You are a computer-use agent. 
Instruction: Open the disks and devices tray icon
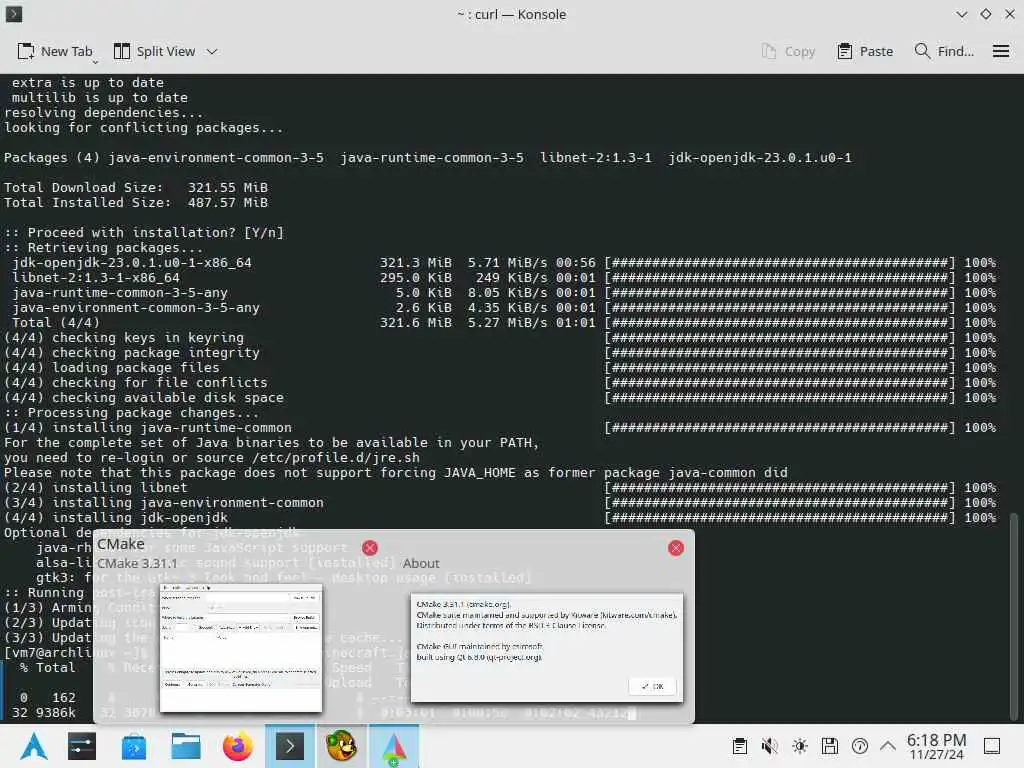830,746
